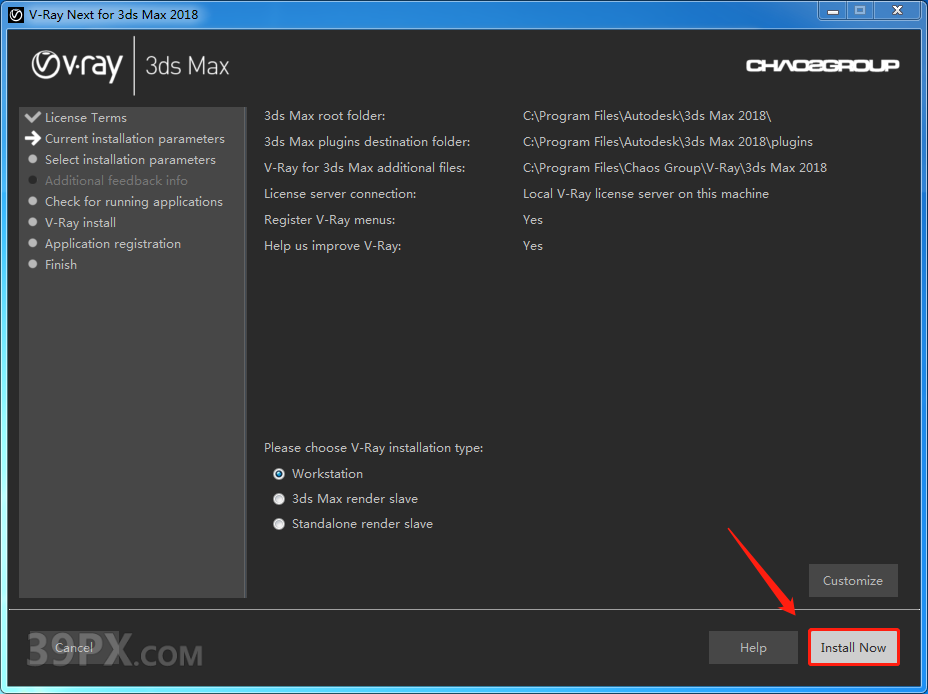Viewport: 928px width, 694px height.
Task: Select Check for running applications step
Action: [134, 202]
